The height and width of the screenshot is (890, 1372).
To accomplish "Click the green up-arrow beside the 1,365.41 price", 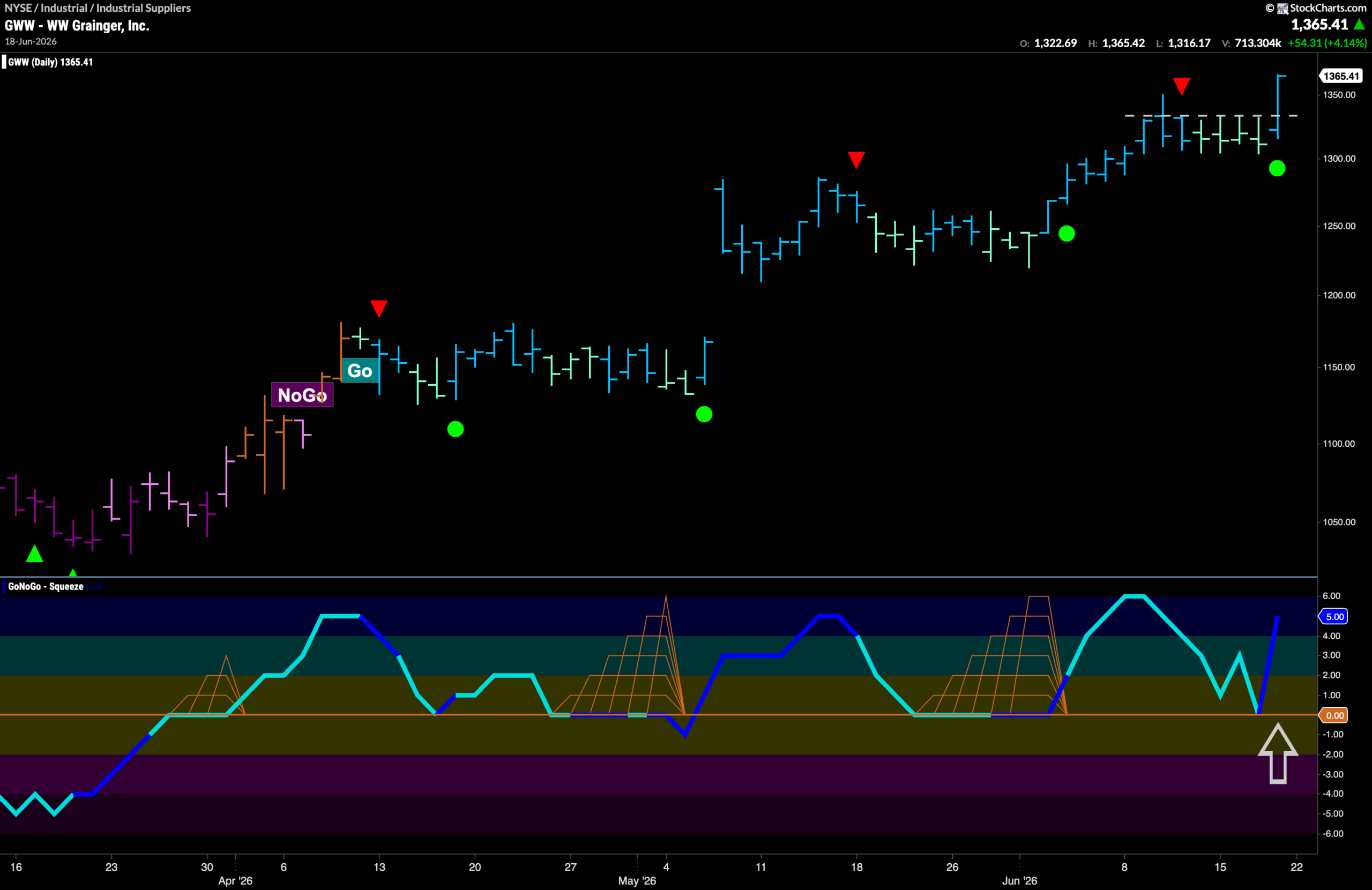I will click(x=1359, y=24).
